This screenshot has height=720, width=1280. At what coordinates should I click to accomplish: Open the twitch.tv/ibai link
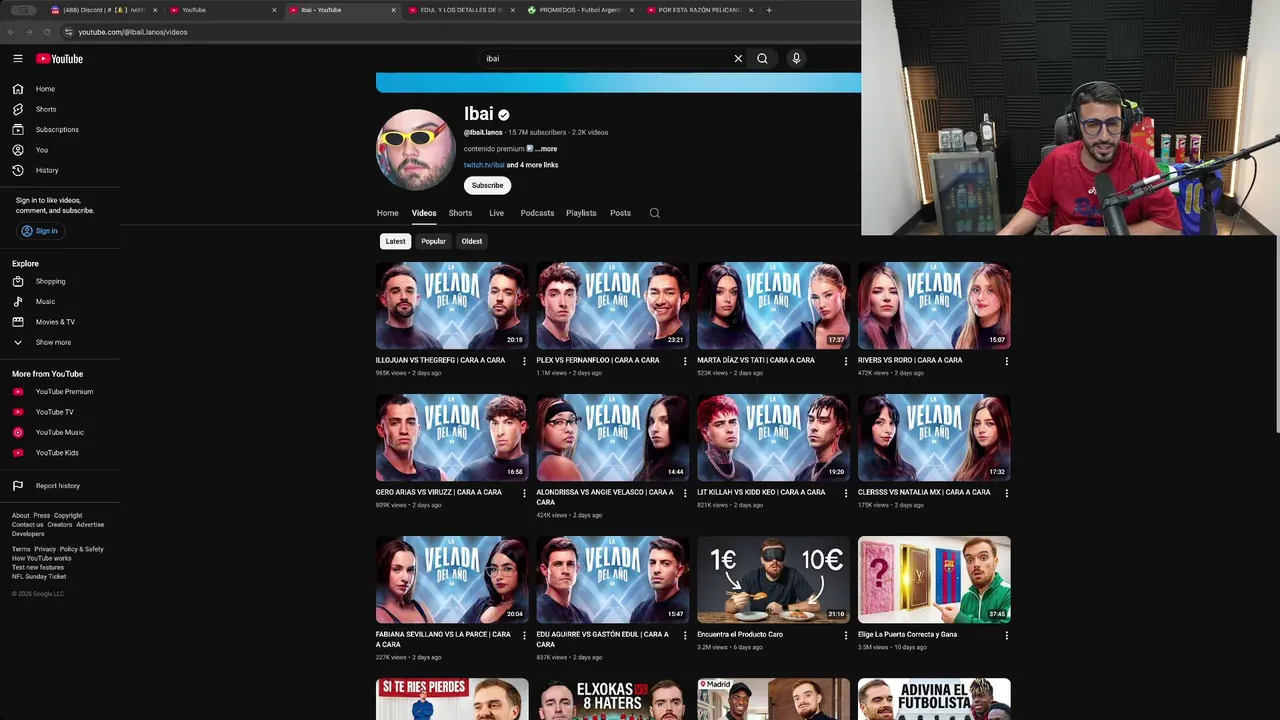pos(484,165)
